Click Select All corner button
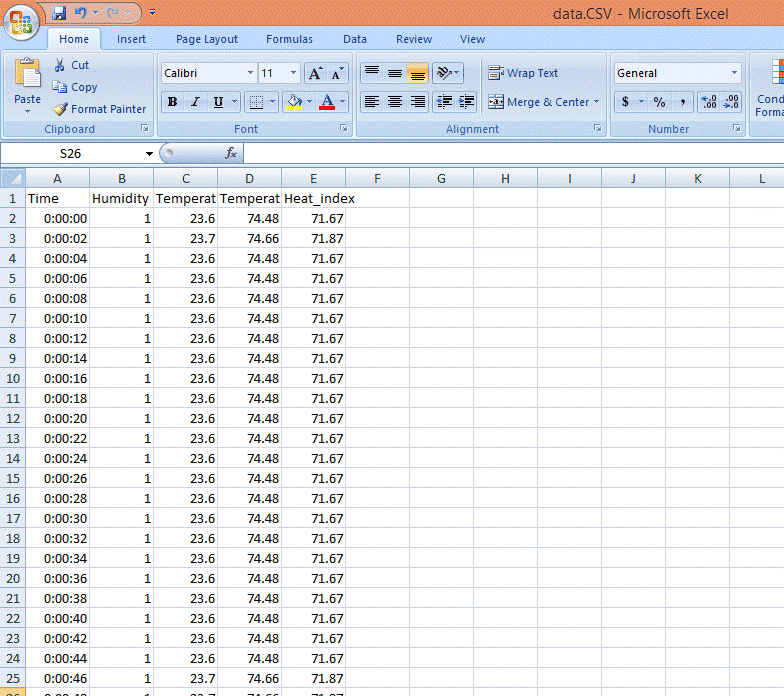Image resolution: width=784 pixels, height=696 pixels. pos(12,178)
